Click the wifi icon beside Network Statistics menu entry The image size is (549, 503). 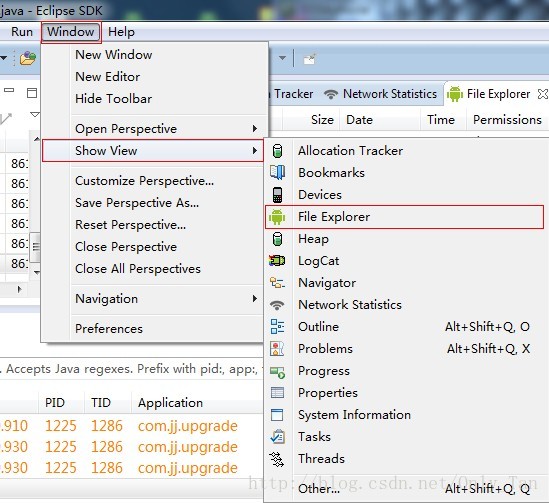(277, 305)
